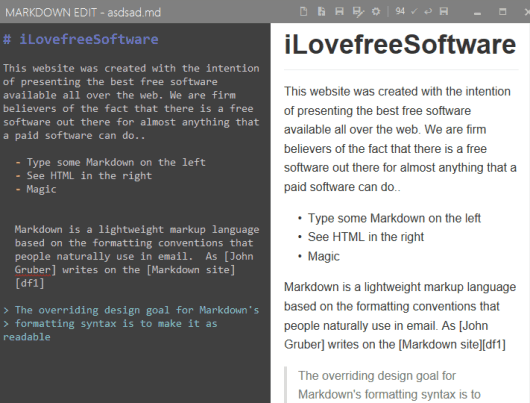Save the document with the floppy disk icon
Image resolution: width=530 pixels, height=403 pixels.
339,12
